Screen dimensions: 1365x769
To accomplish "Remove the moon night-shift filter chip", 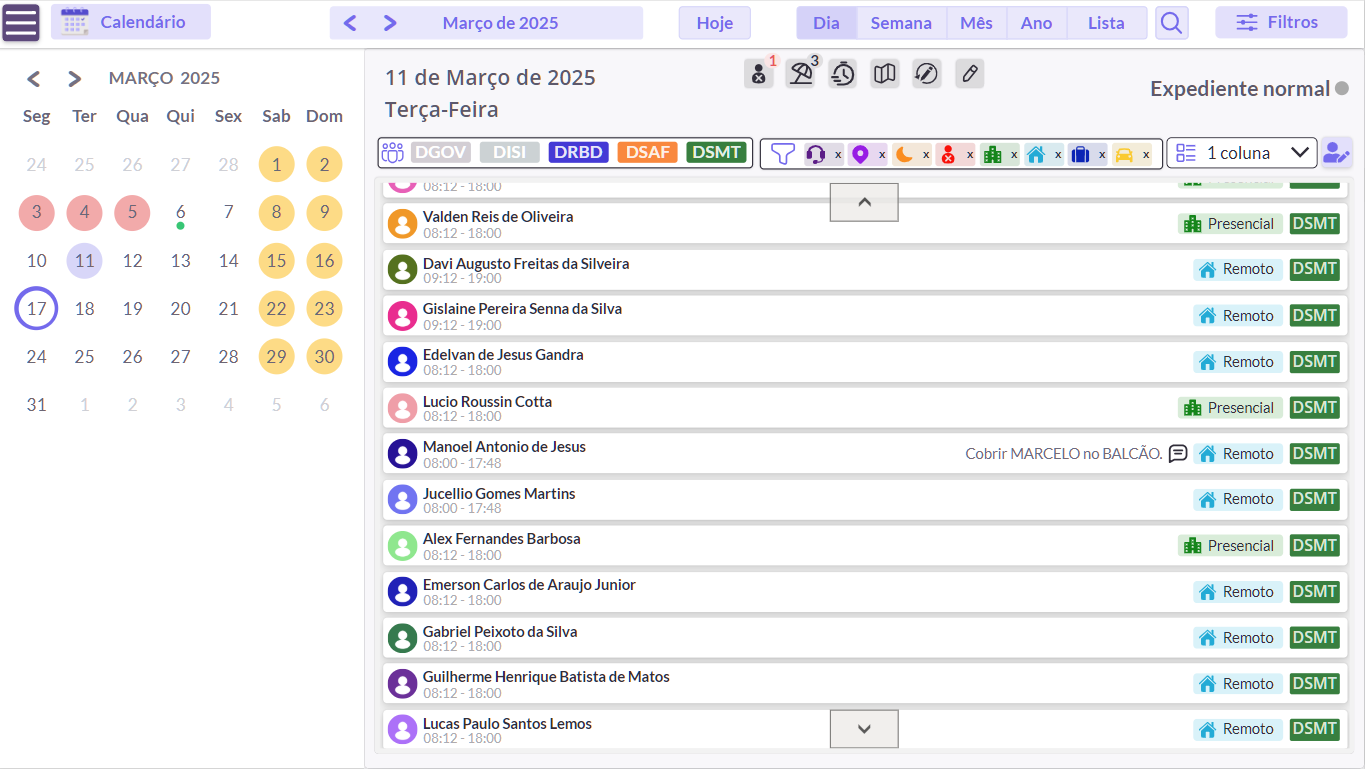I will pos(926,155).
